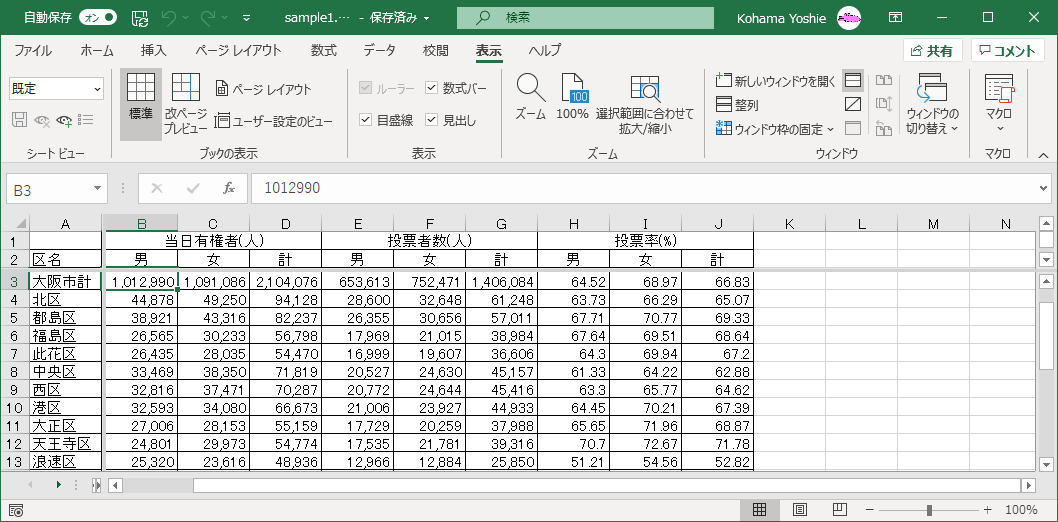Click the macro recording icon in status bar
Screen dimensions: 1058x522
(17, 510)
